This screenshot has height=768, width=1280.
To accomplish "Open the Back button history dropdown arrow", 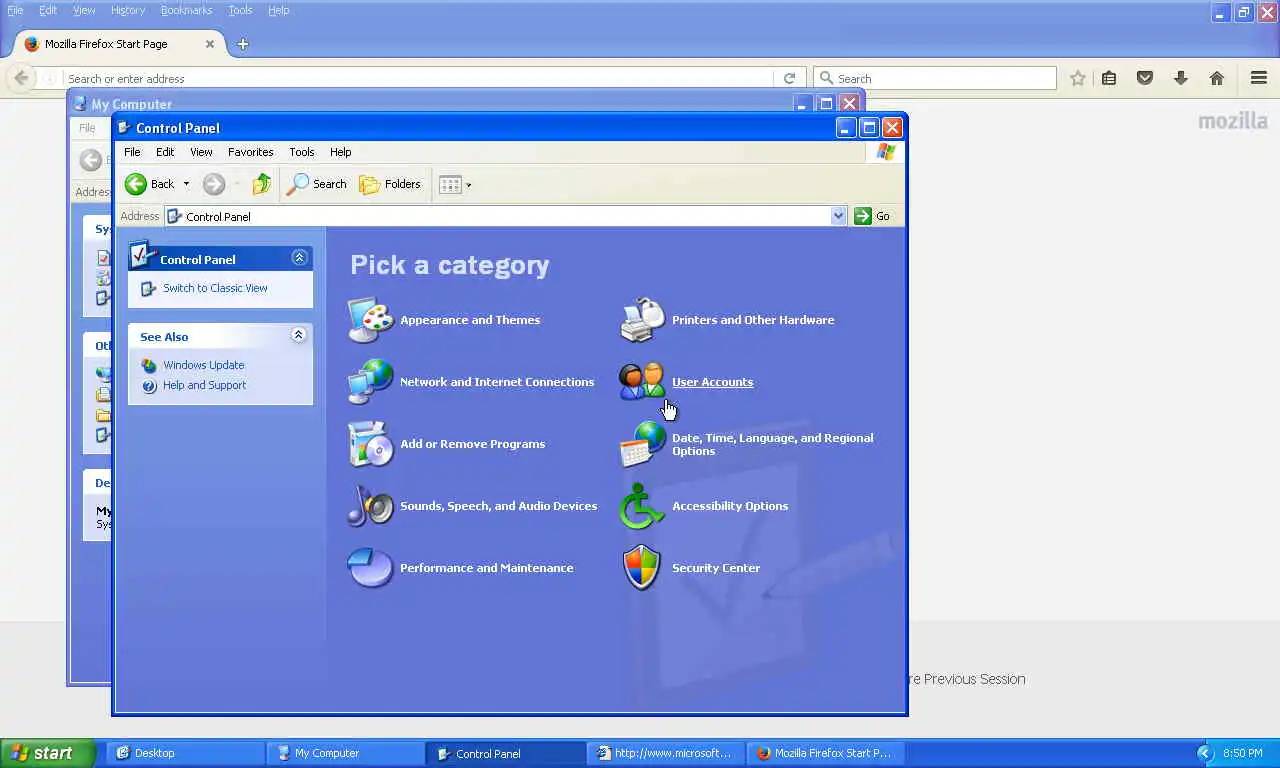I will (186, 184).
